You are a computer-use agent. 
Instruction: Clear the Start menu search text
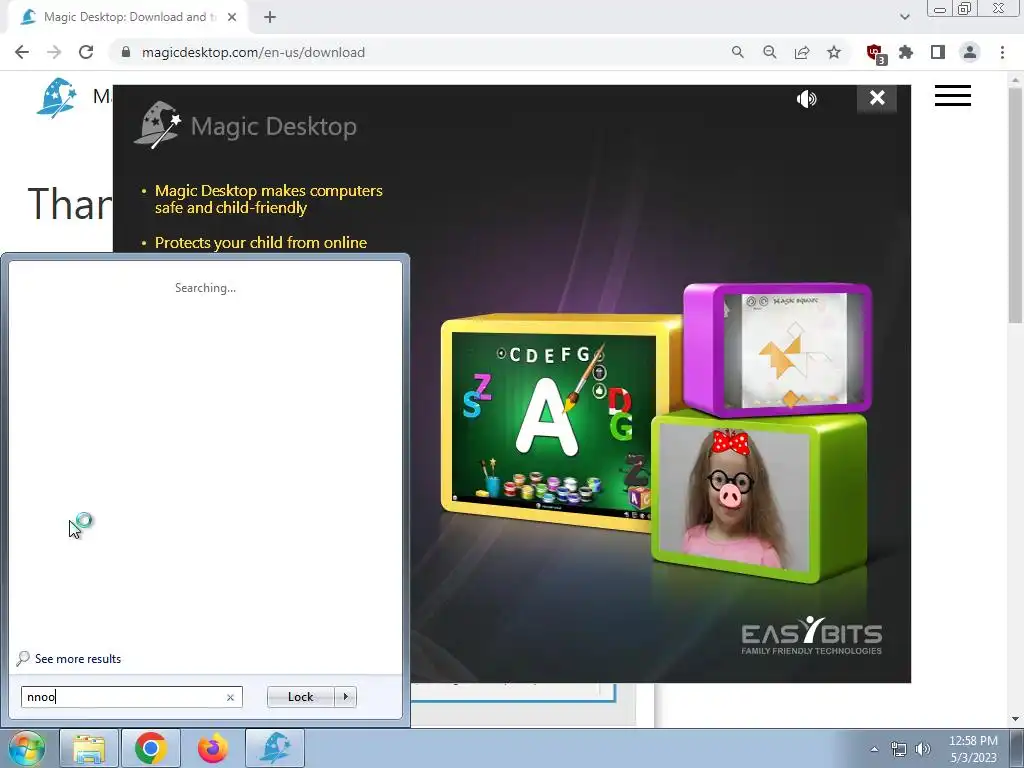pos(231,697)
